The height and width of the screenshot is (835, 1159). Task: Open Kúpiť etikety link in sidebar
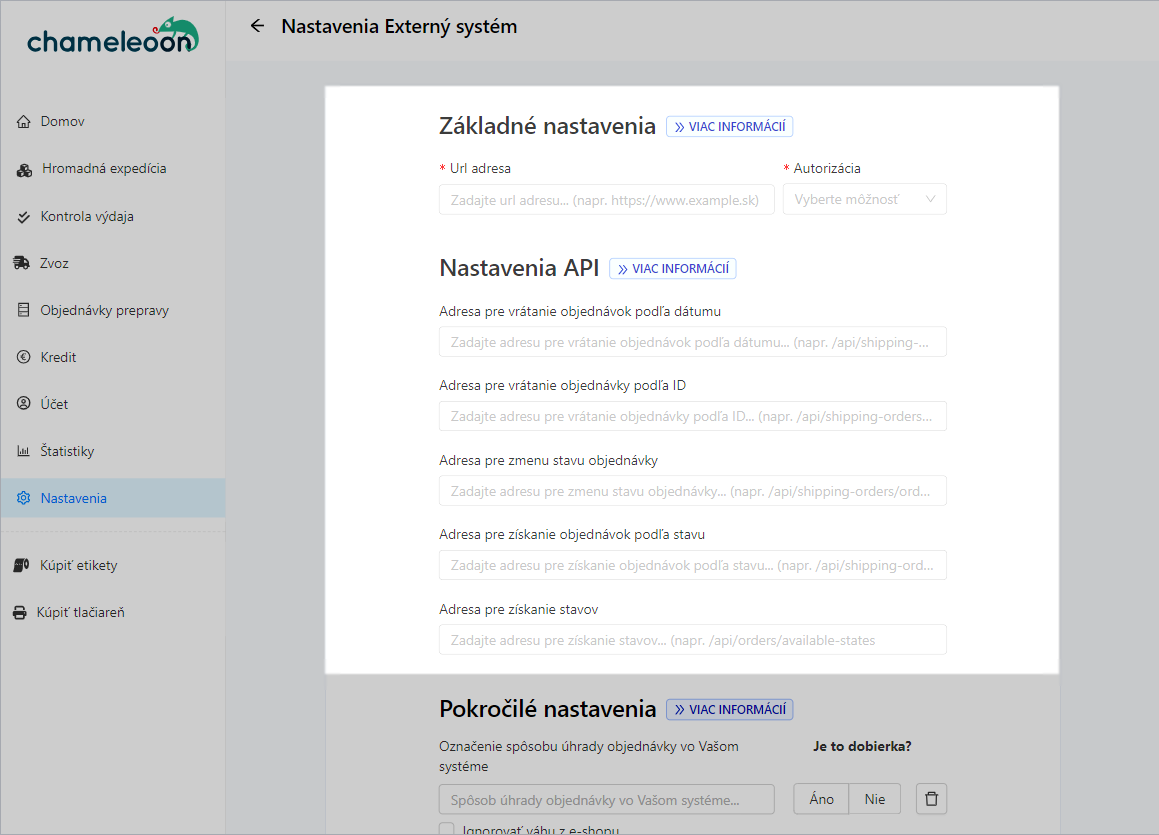click(79, 566)
